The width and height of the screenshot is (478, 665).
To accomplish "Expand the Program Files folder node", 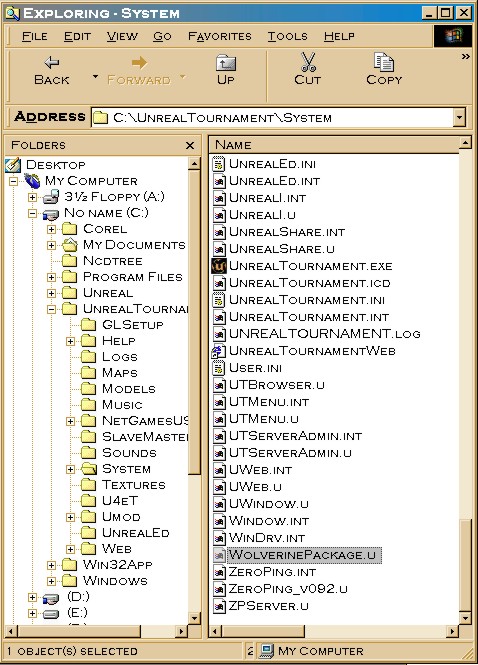I will coord(51,277).
